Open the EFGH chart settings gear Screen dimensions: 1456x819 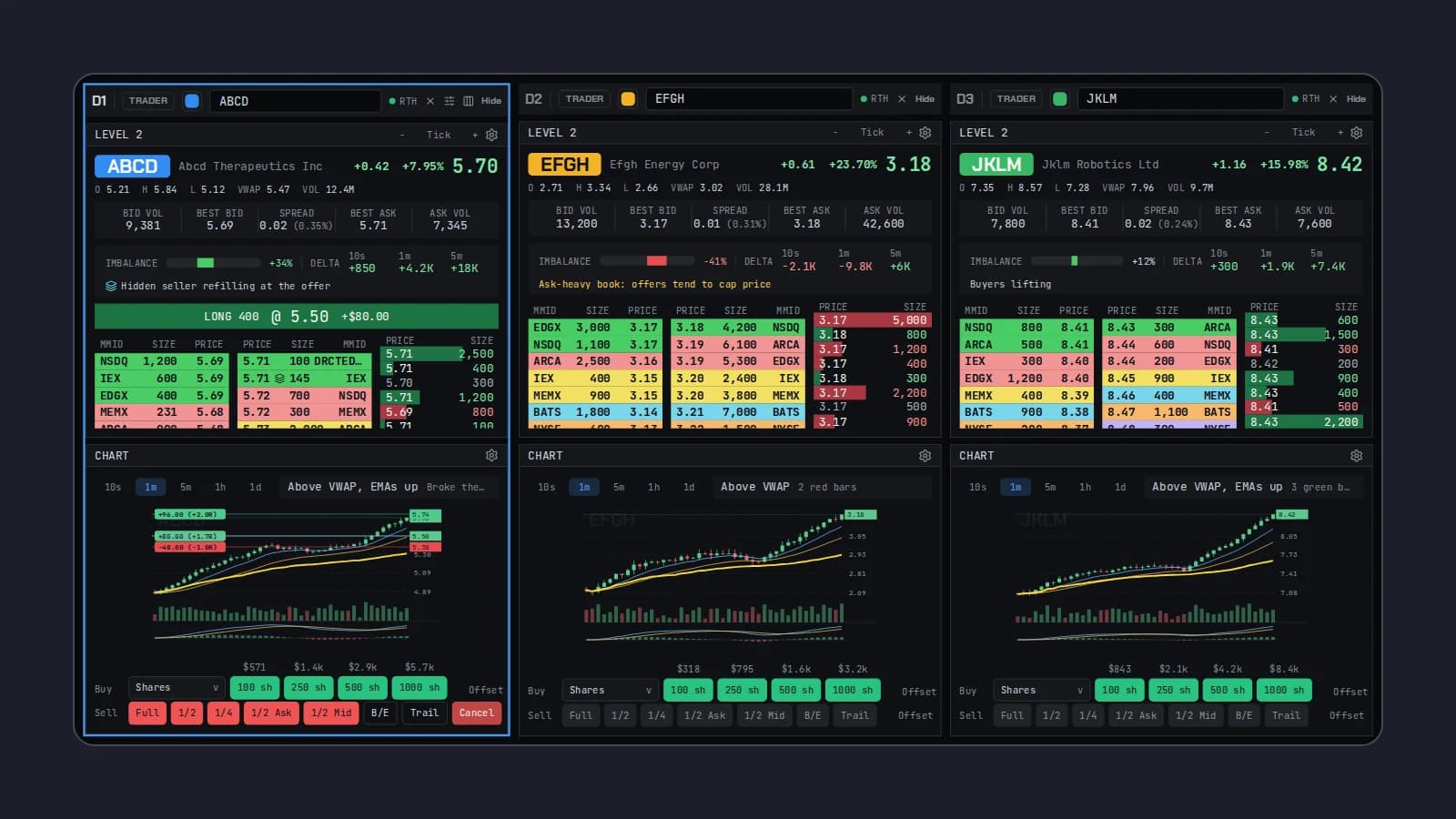pyautogui.click(x=925, y=455)
